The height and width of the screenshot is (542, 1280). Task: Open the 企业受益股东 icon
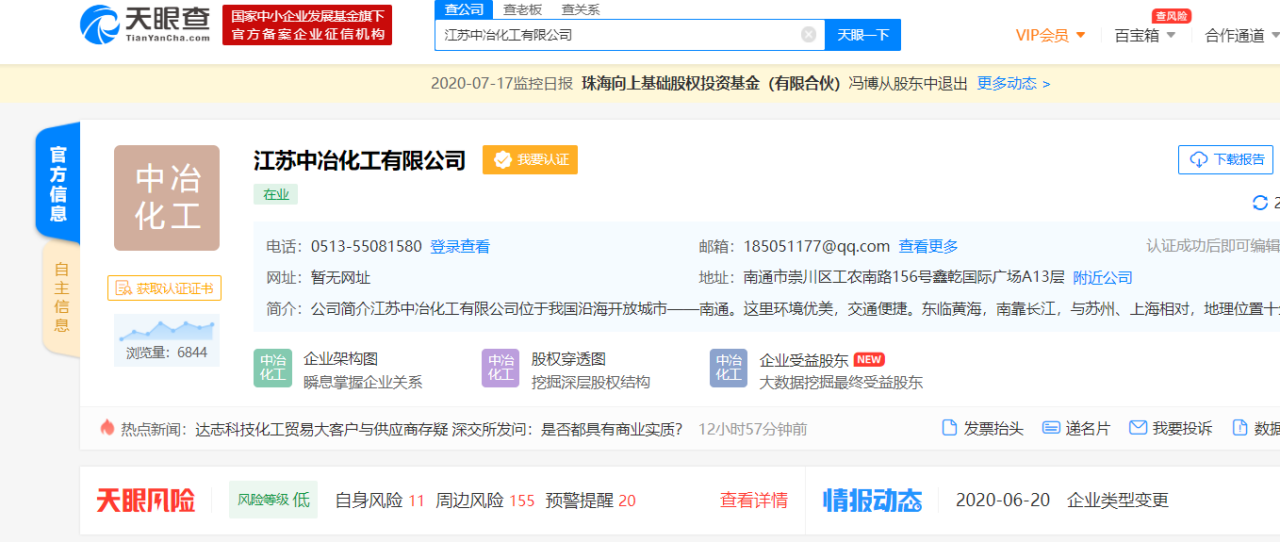point(729,368)
